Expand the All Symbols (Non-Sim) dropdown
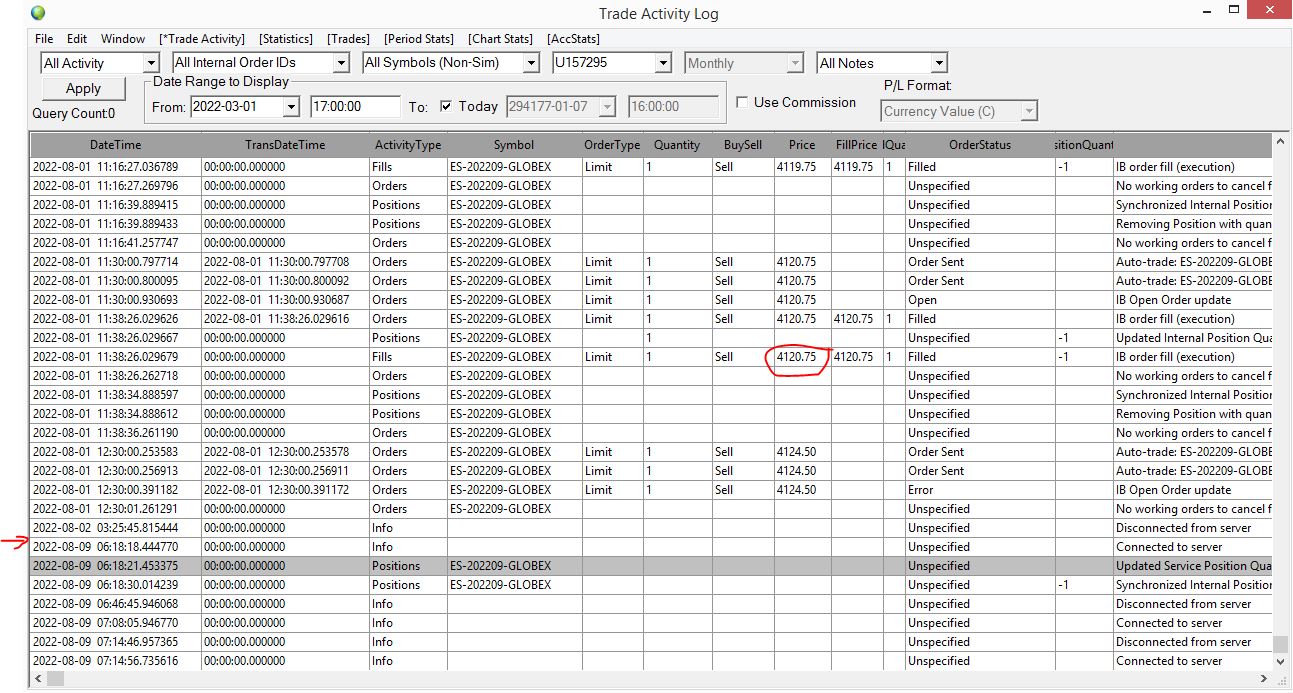The width and height of the screenshot is (1293, 693). click(532, 63)
